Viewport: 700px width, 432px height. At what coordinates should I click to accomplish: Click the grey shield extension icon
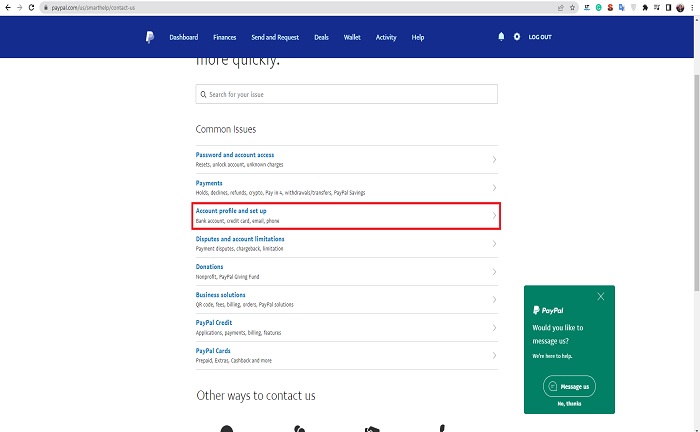[633, 8]
